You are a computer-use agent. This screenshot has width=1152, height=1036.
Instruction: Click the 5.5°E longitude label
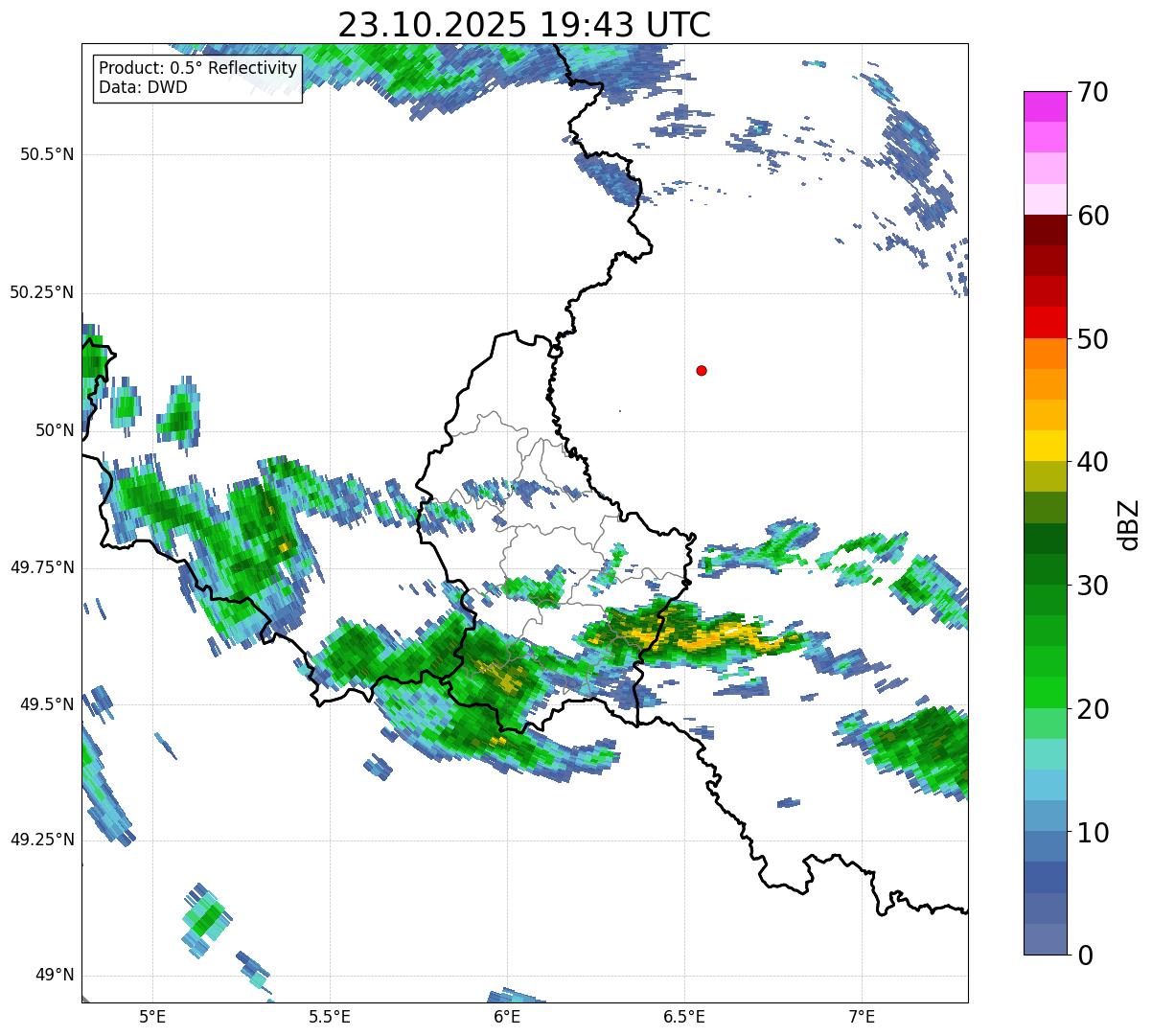coord(330,1017)
